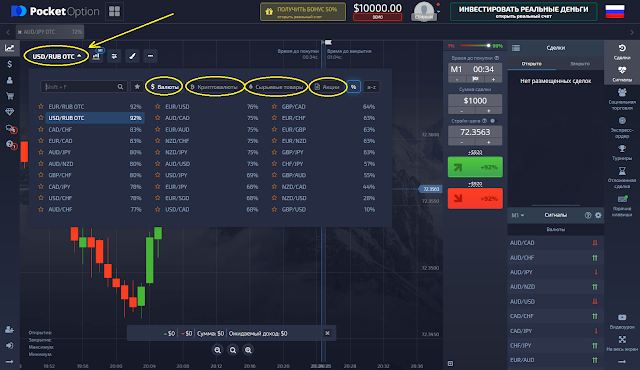Screen dimensions: 640x370
Task: Toggle favorite star for EUR/RUB OTC
Action: (41, 106)
